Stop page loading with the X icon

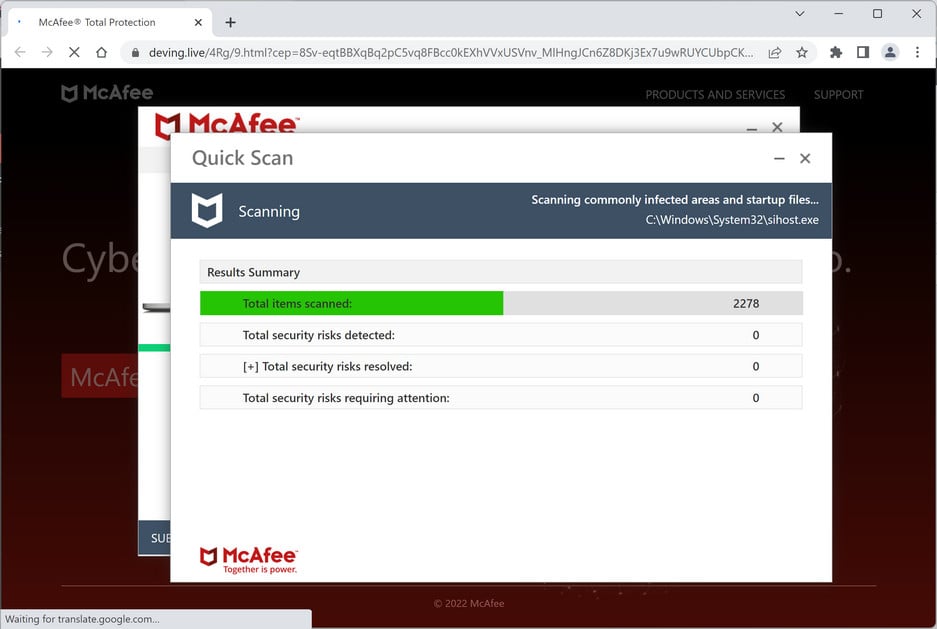[x=73, y=51]
